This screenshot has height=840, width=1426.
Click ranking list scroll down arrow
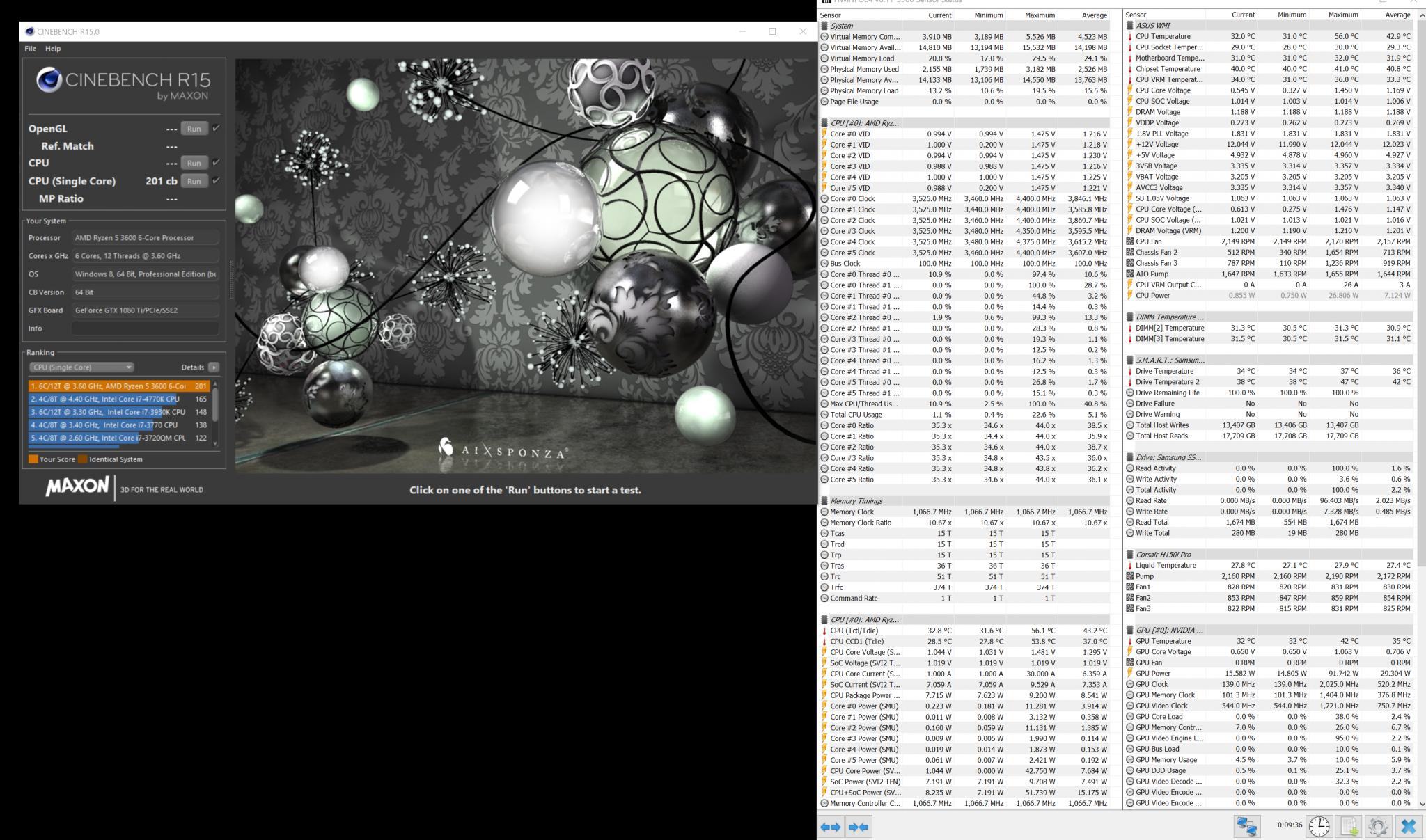click(x=216, y=443)
